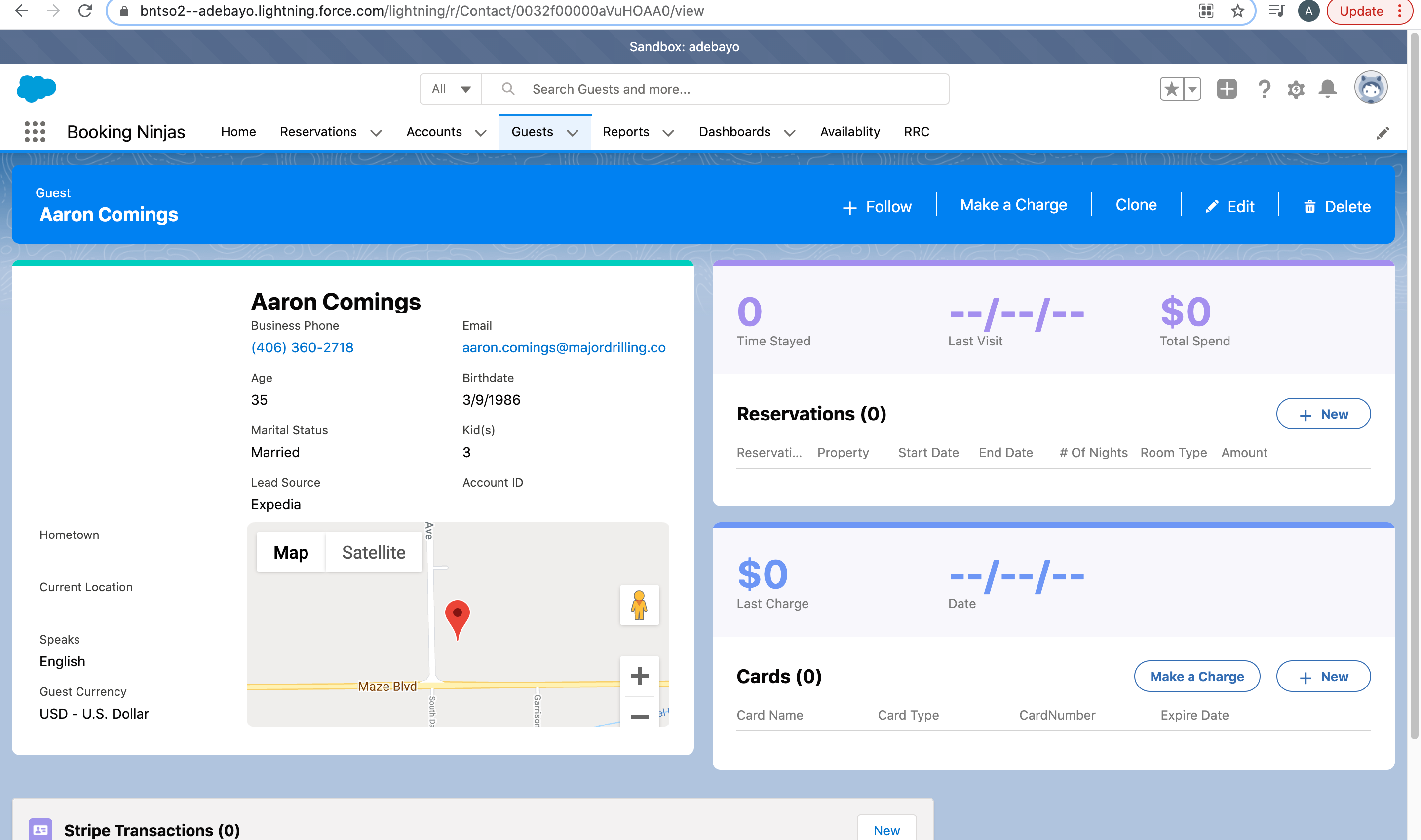The height and width of the screenshot is (840, 1421).
Task: Open the Accounts tab
Action: pos(434,132)
